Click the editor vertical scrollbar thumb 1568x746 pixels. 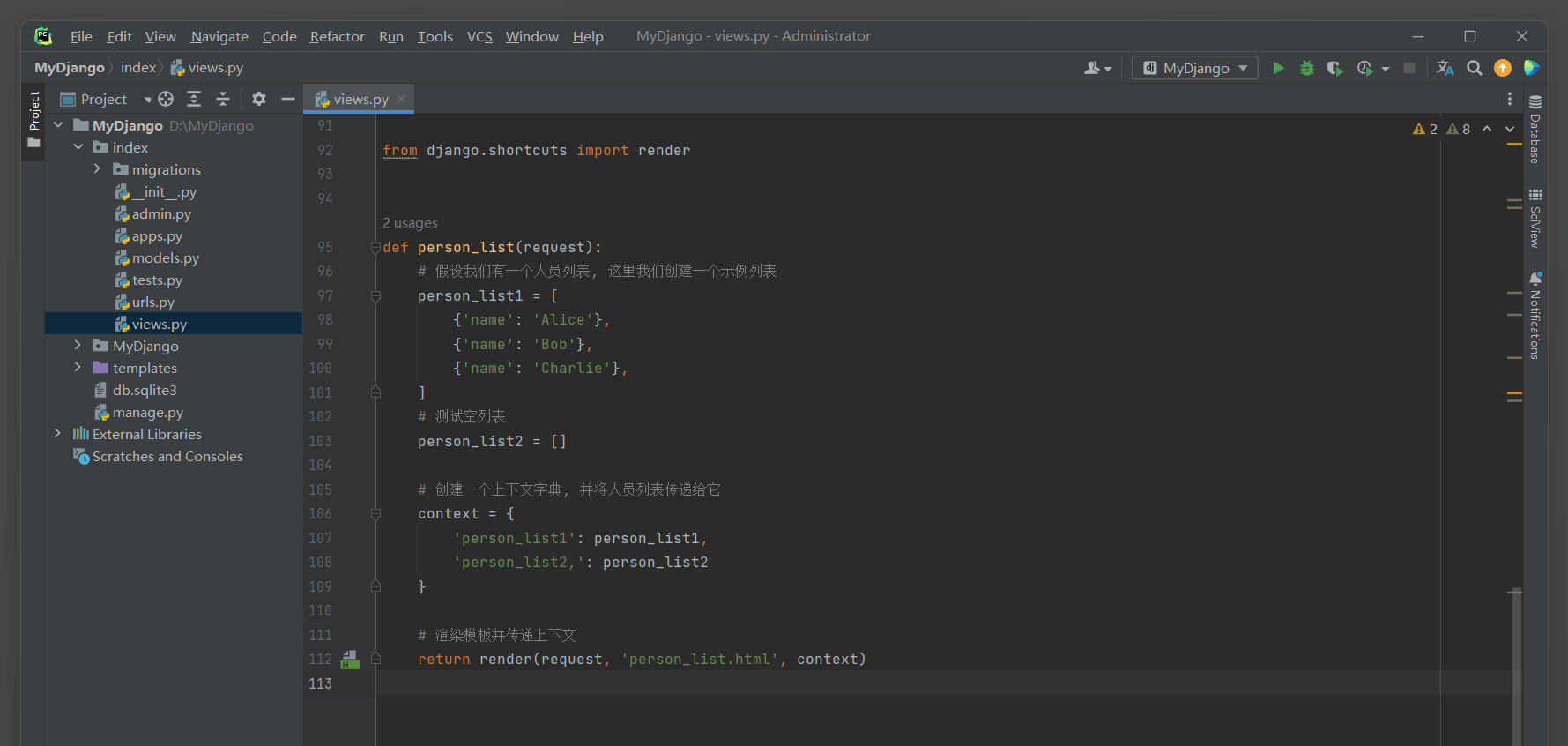(x=1516, y=666)
